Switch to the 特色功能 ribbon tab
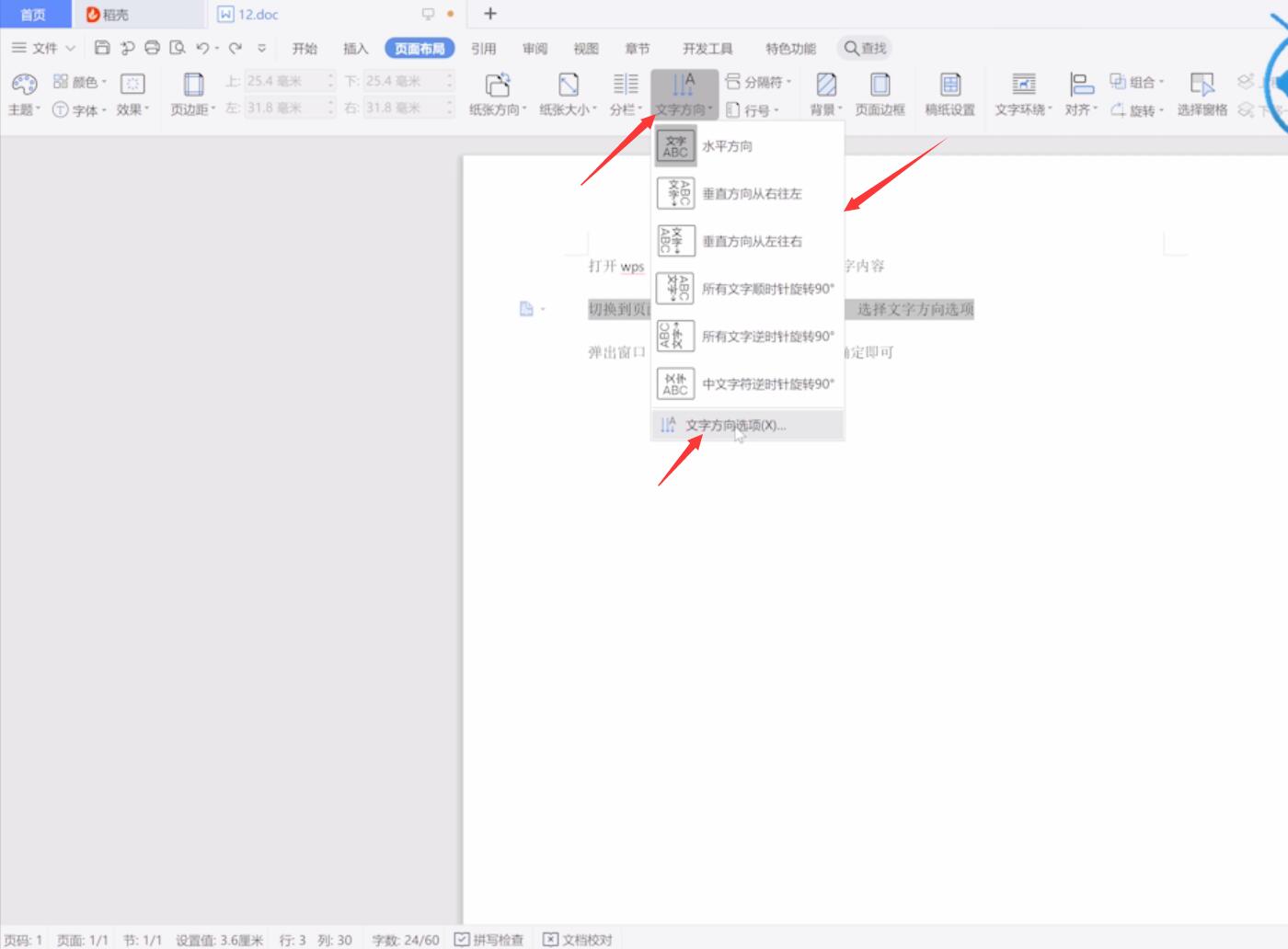Screen dimensions: 1288x949 pyautogui.click(x=790, y=48)
